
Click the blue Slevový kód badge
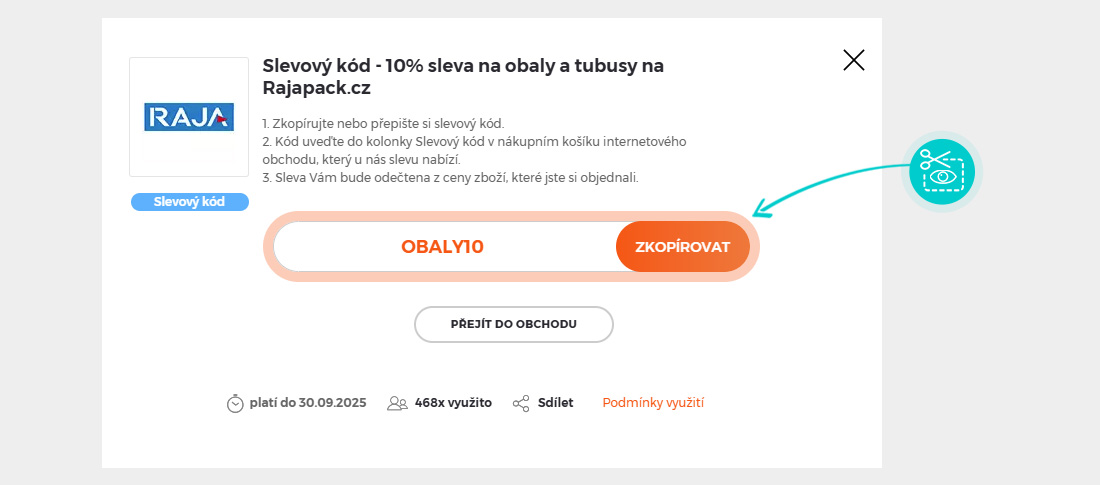click(x=189, y=202)
